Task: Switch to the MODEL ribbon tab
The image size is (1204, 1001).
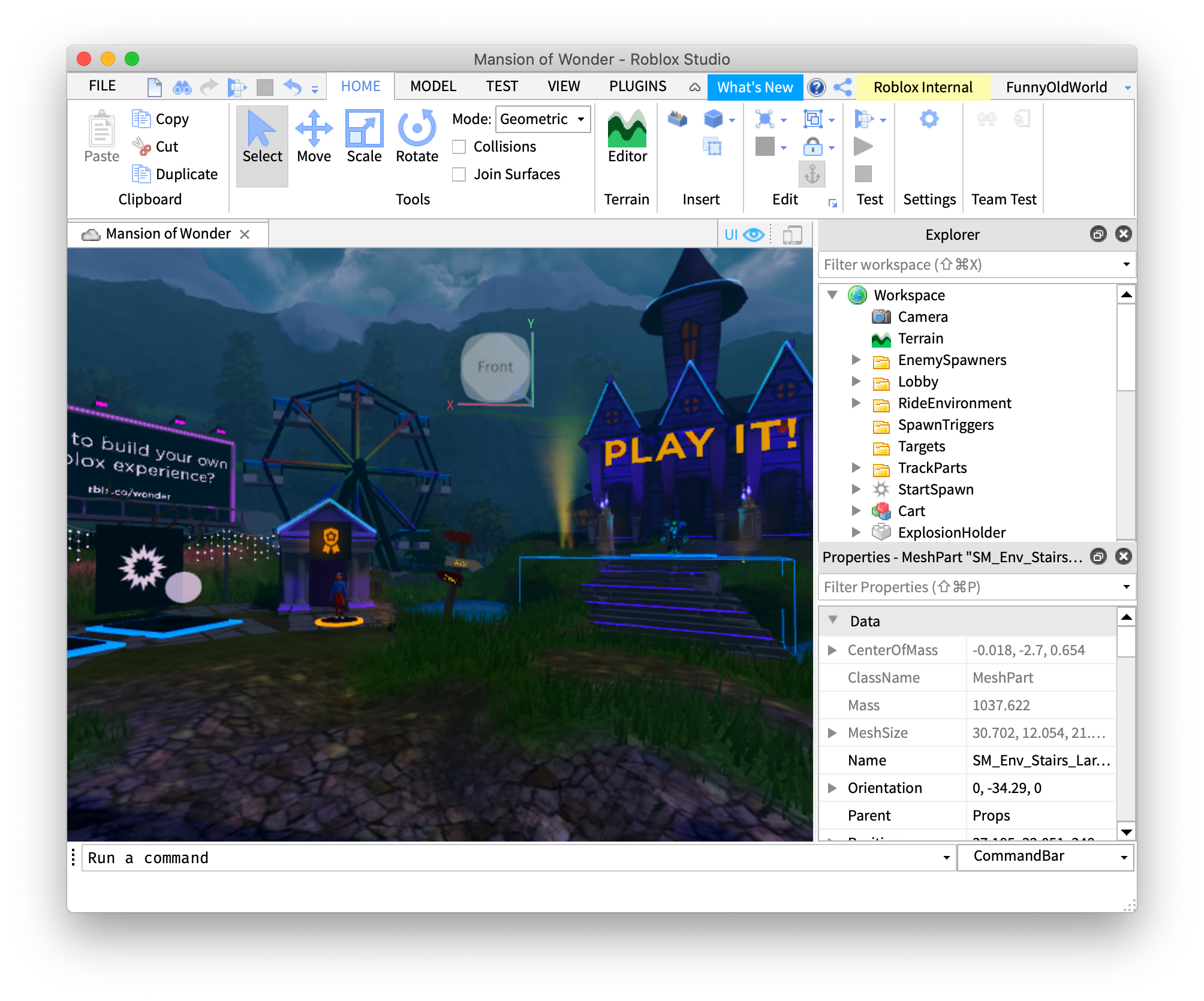Action: [x=433, y=86]
